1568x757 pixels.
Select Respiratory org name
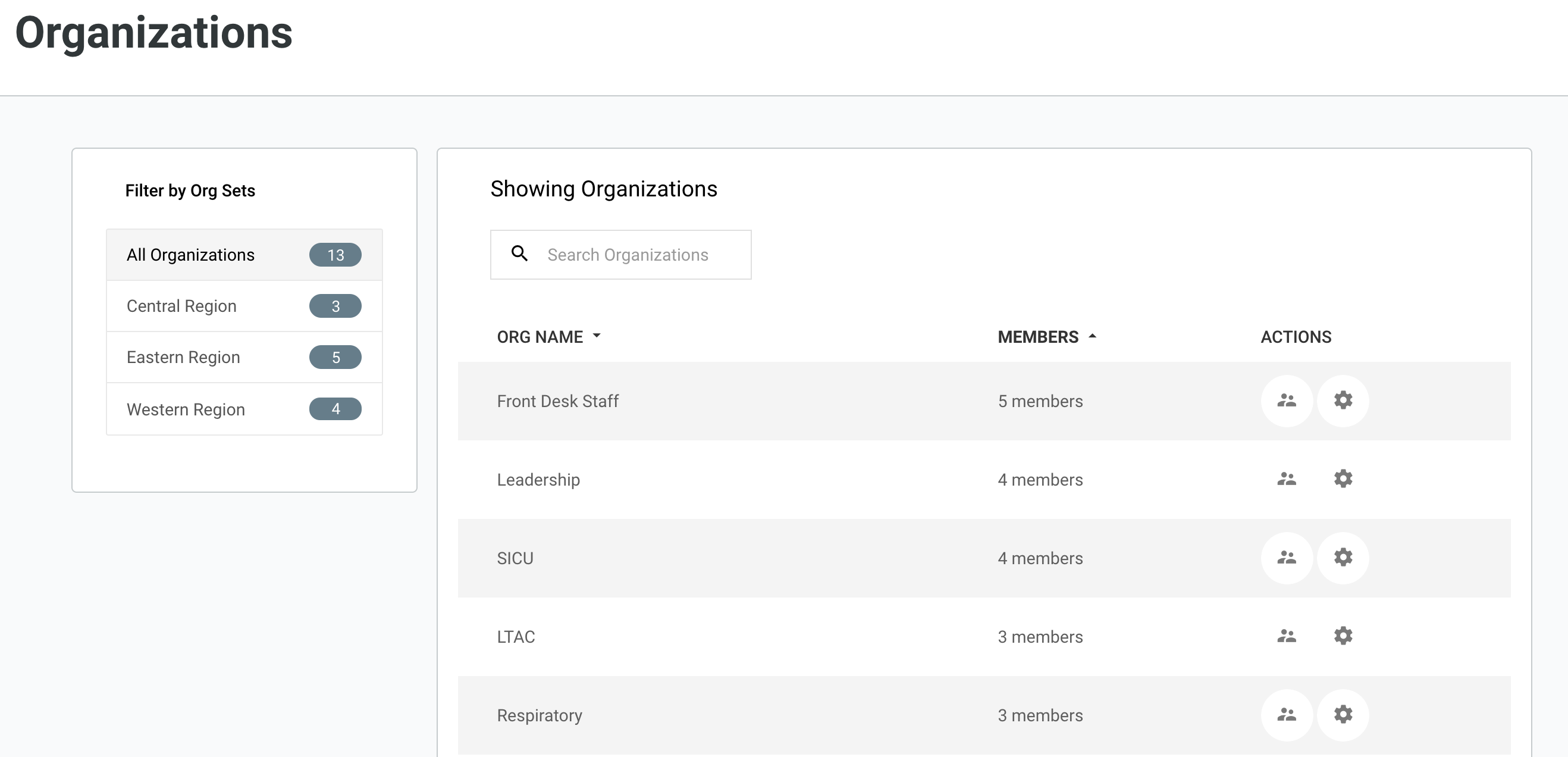[x=540, y=715]
